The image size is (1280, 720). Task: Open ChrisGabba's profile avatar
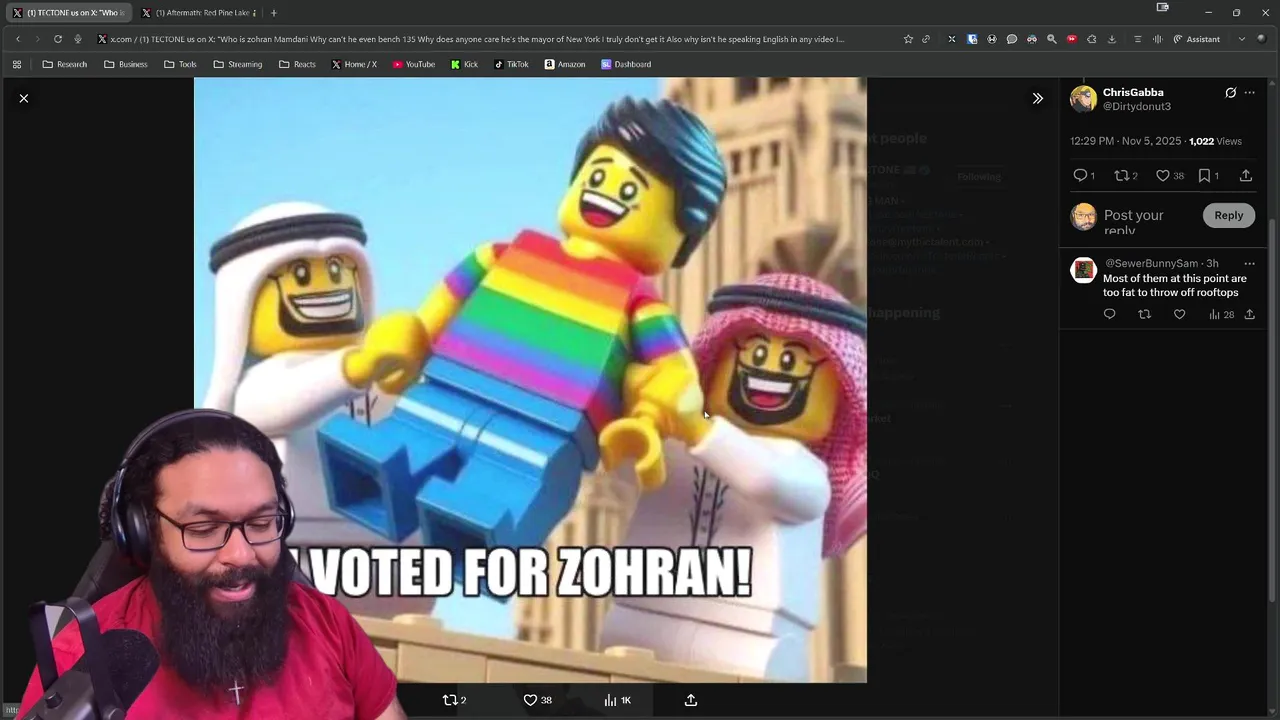tap(1083, 99)
